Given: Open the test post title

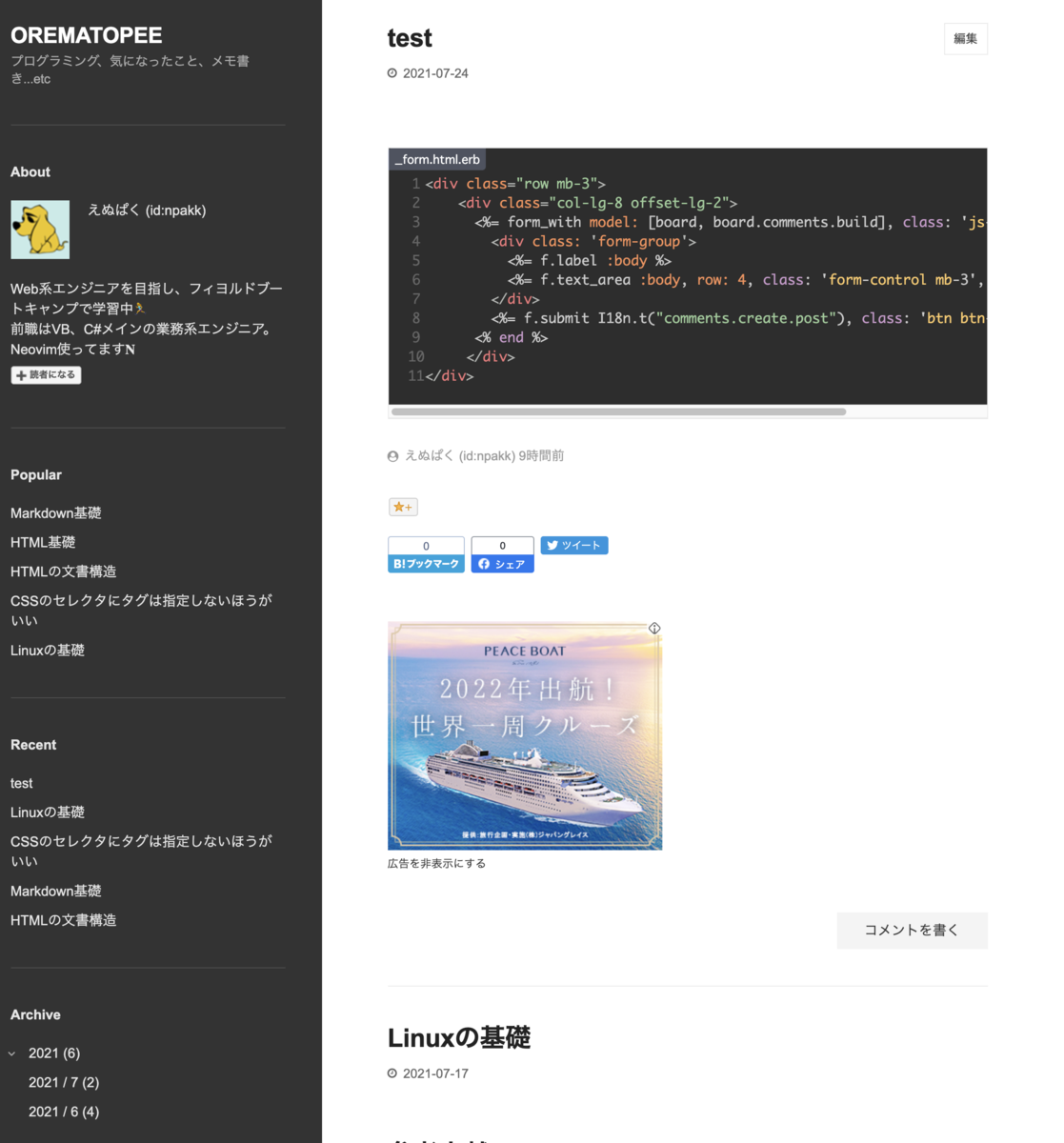Looking at the screenshot, I should click(x=410, y=38).
